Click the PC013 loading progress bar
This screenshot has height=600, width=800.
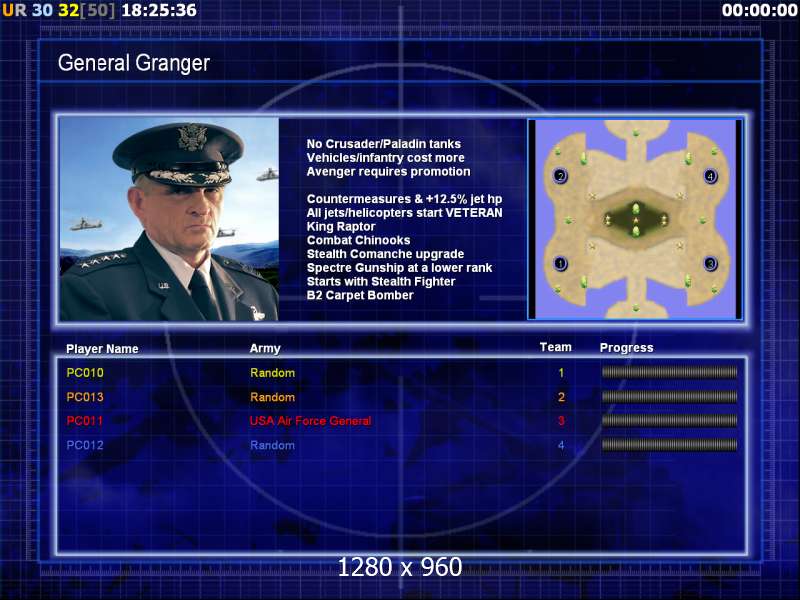pyautogui.click(x=669, y=396)
